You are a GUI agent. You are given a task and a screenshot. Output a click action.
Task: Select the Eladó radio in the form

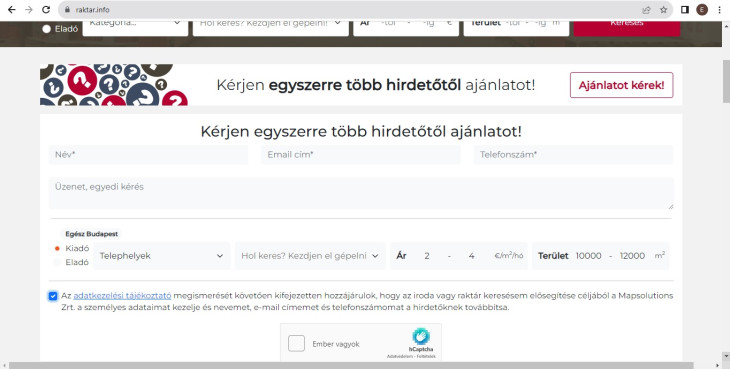click(x=57, y=262)
